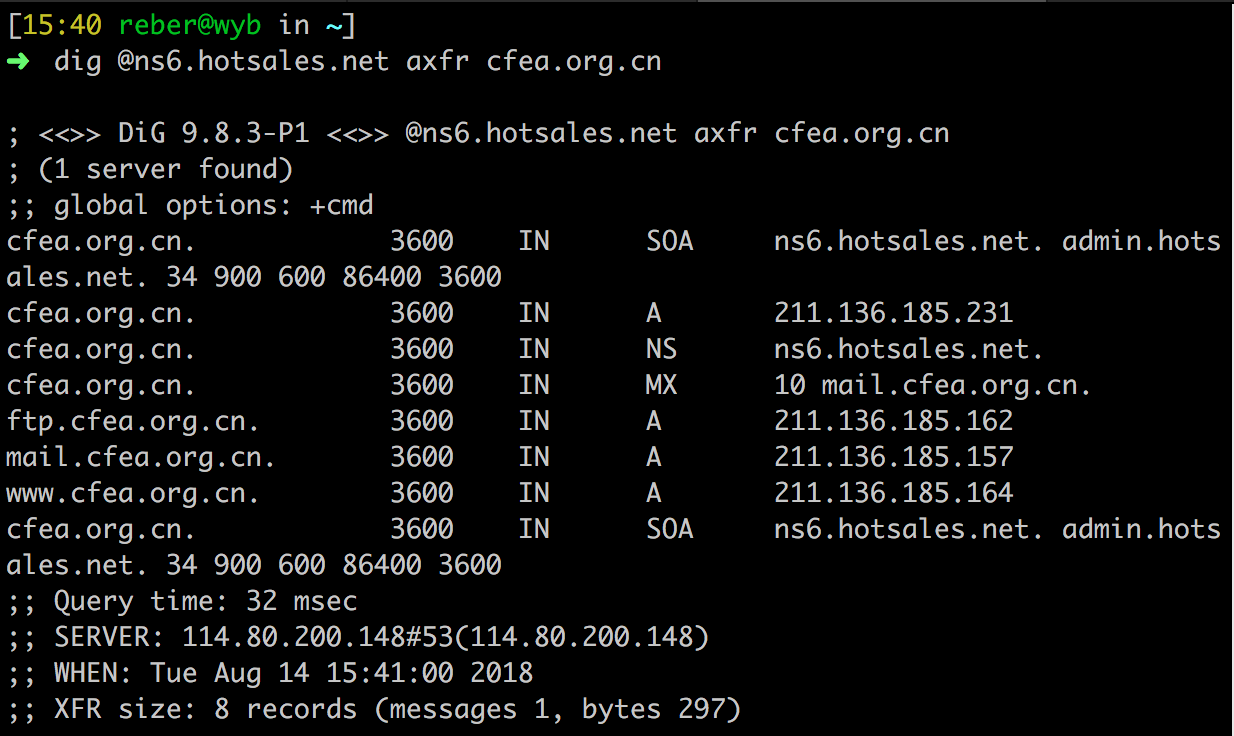Click the NS record type label
Viewport: 1234px width, 736px height.
(x=661, y=349)
